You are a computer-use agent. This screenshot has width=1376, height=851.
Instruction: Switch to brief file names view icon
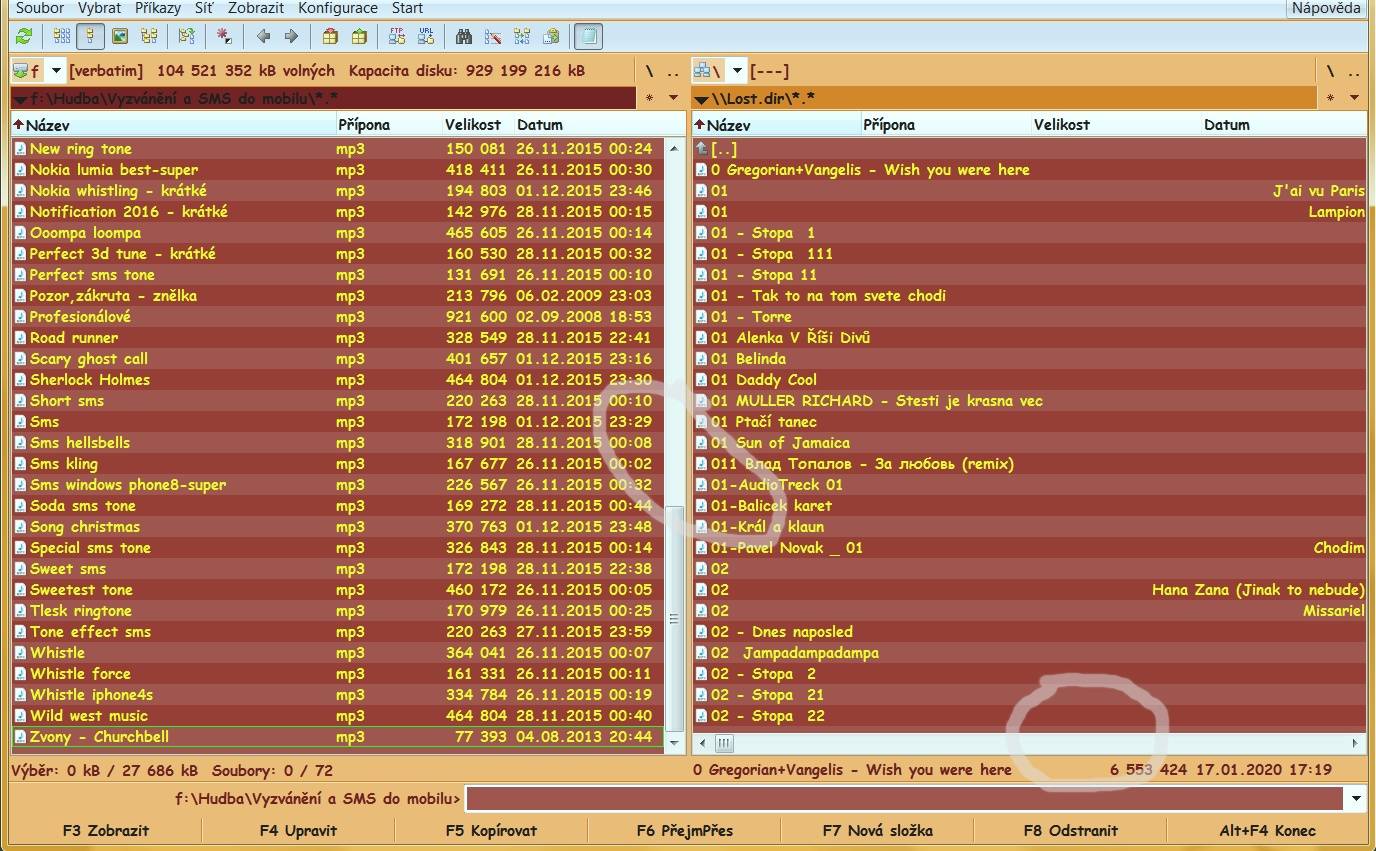click(62, 37)
